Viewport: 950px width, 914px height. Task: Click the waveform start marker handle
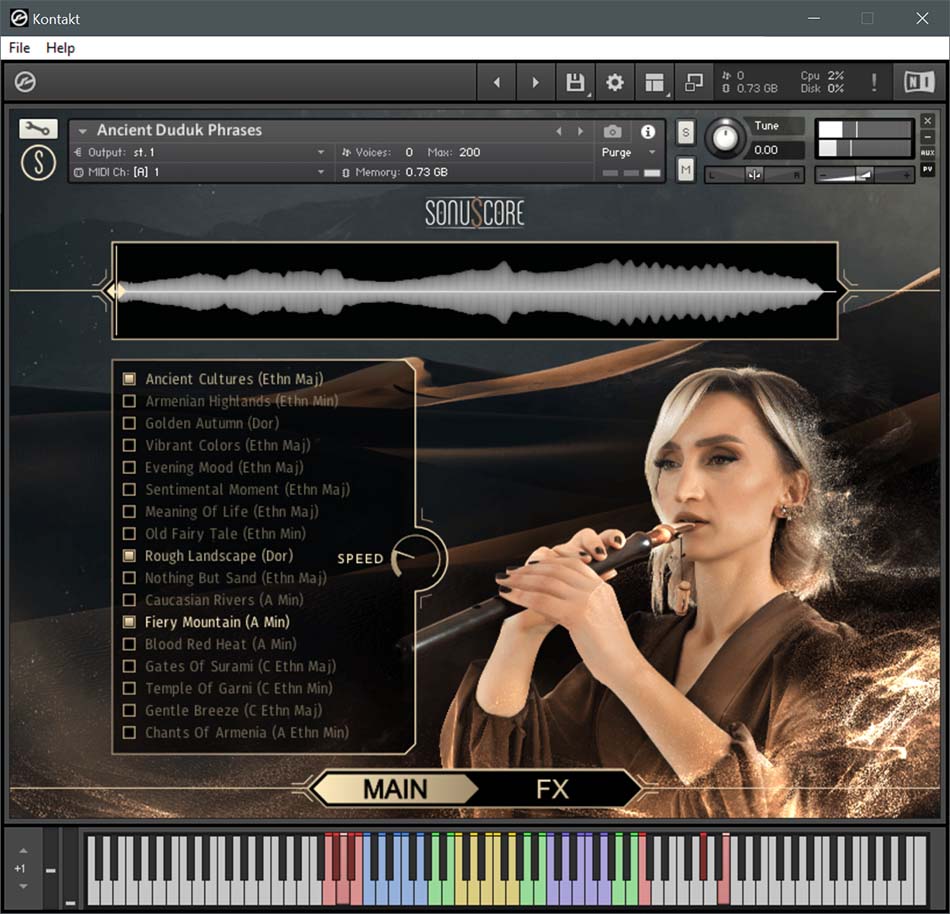114,291
